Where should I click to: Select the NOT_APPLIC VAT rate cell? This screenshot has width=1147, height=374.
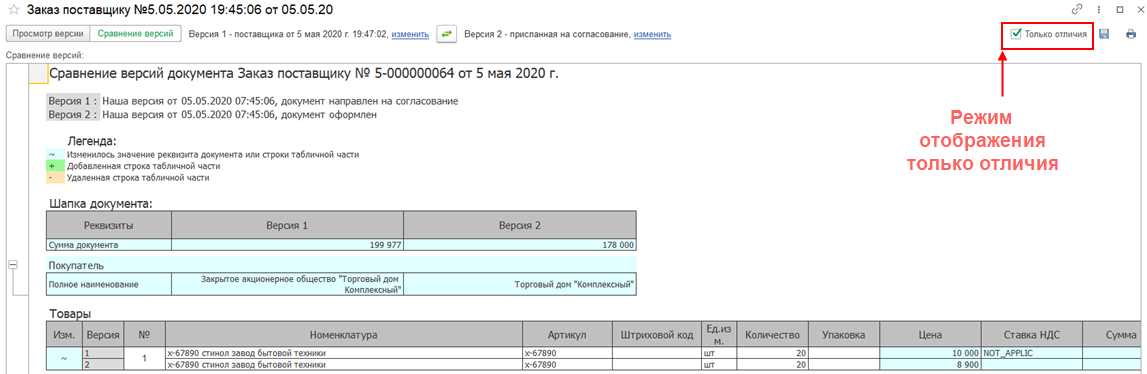(1032, 354)
